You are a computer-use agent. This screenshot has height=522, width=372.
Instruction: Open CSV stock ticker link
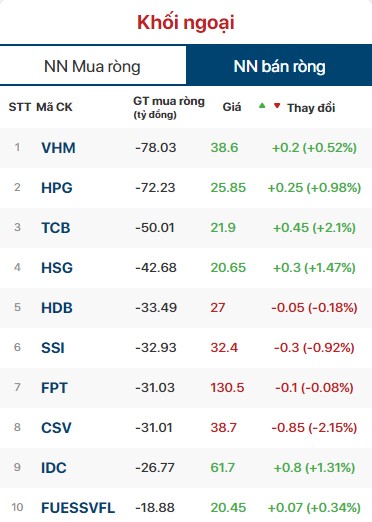pyautogui.click(x=56, y=428)
